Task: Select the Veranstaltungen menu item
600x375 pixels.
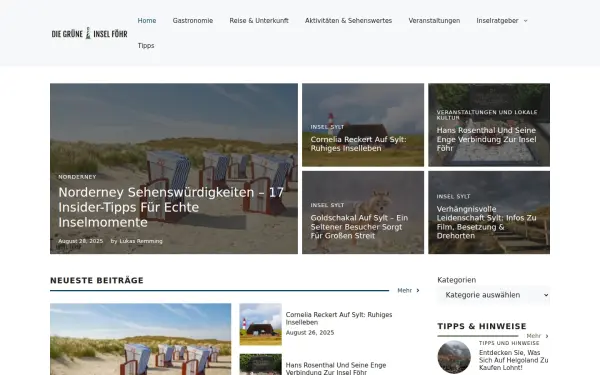Action: click(434, 21)
